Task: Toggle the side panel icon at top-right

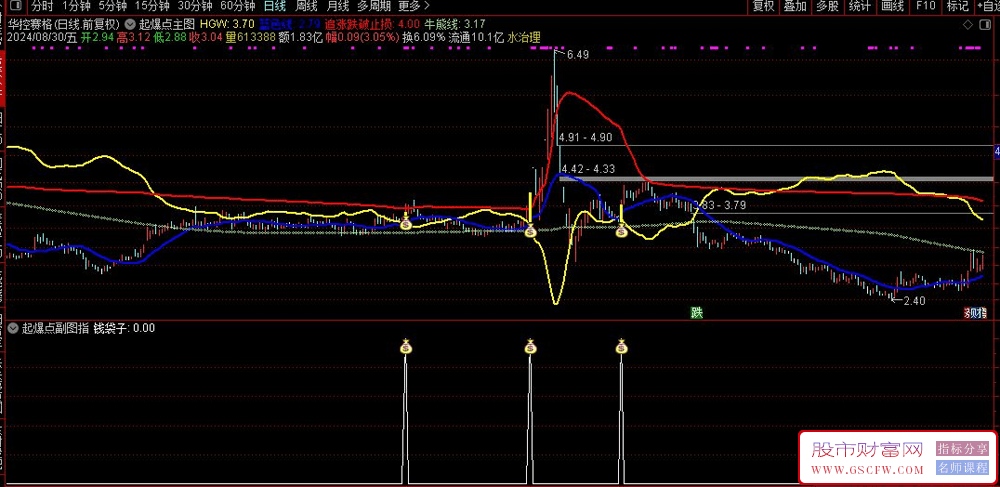Action: (988, 6)
